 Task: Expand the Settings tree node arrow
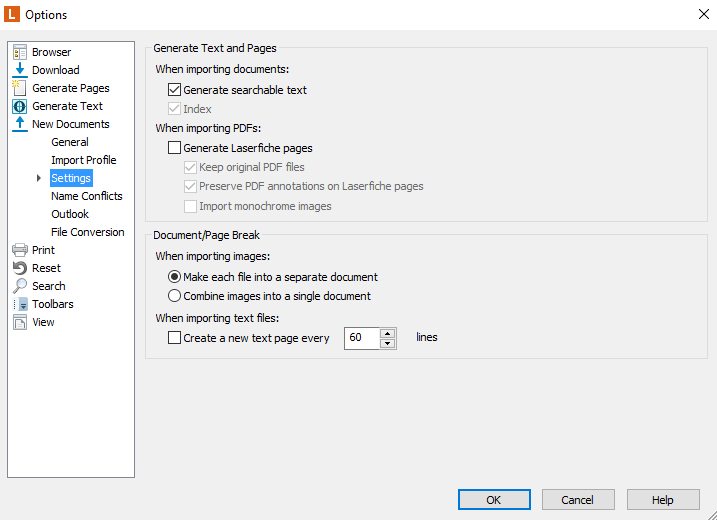(x=39, y=178)
